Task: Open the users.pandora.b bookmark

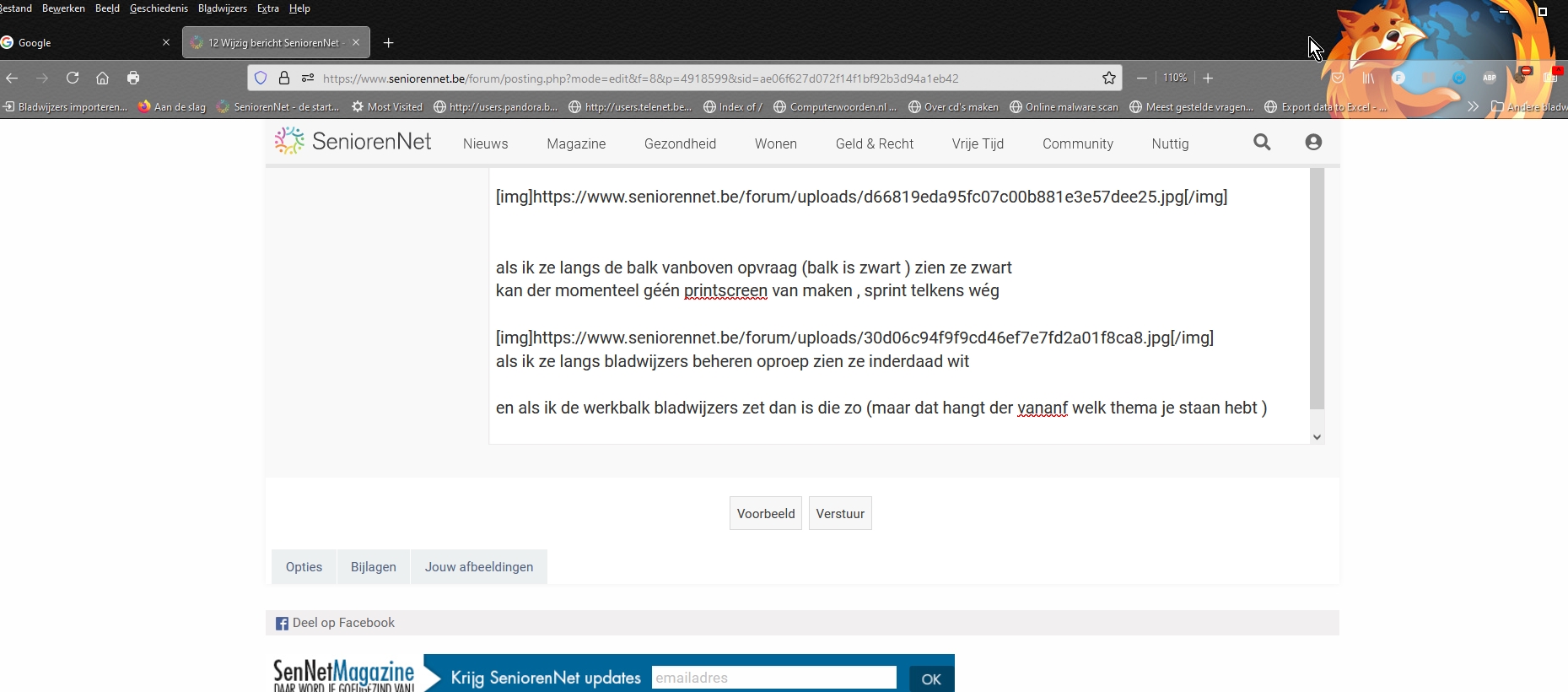Action: (496, 107)
